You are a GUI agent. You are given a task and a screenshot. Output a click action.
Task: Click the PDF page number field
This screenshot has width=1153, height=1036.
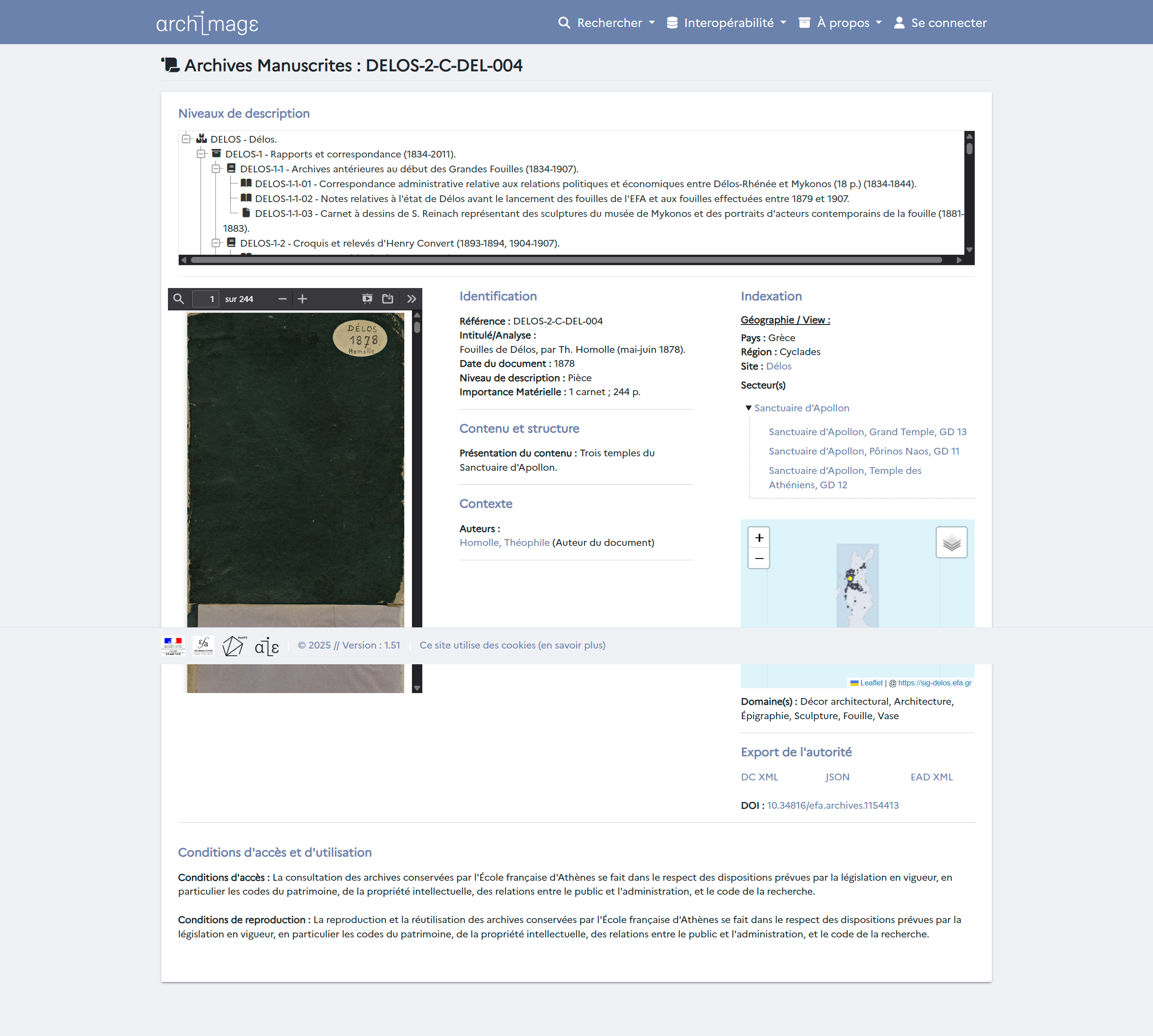(x=206, y=299)
